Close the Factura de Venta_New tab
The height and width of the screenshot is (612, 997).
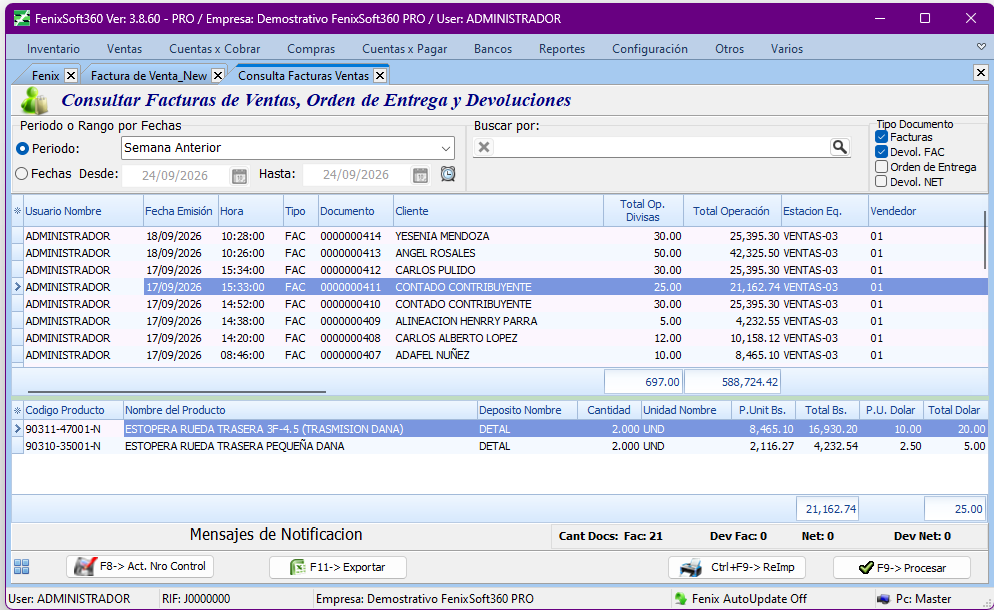click(x=217, y=76)
